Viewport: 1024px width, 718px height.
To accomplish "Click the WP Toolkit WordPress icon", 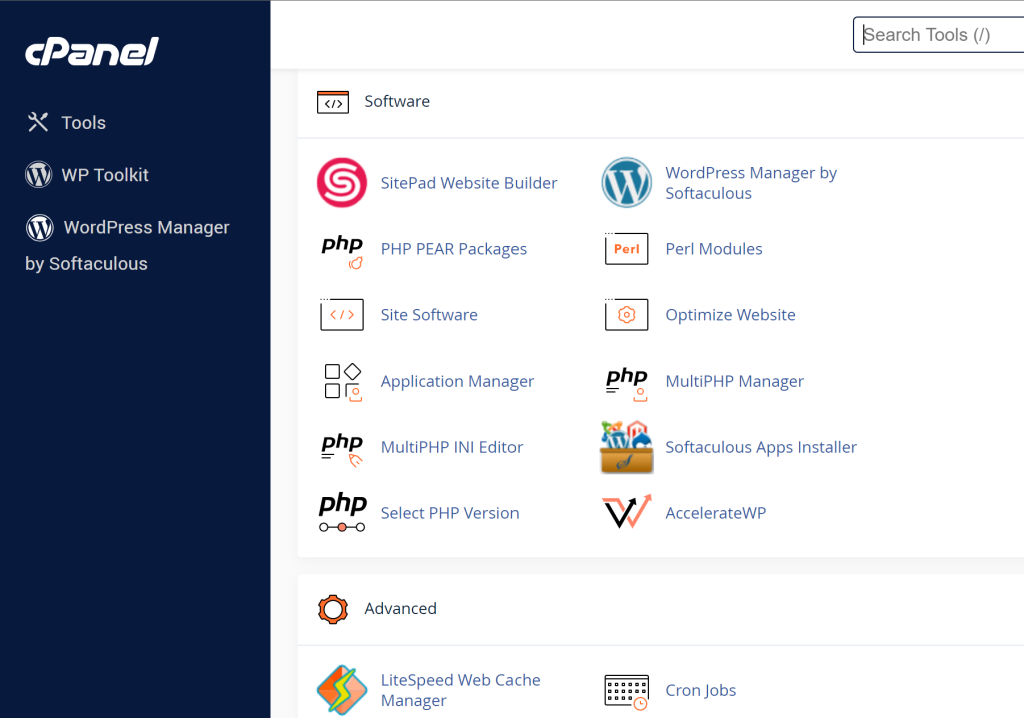I will coord(39,174).
